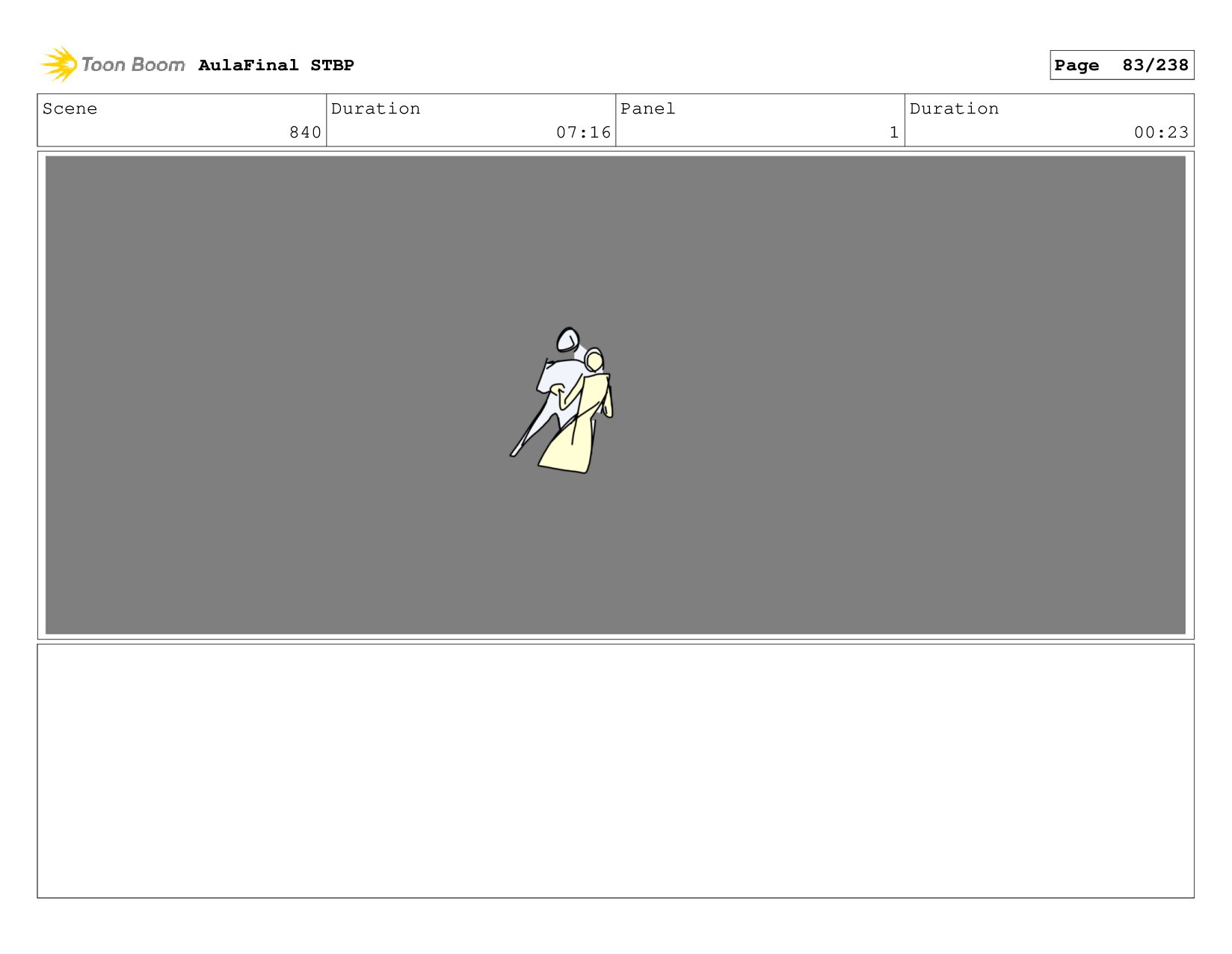The width and height of the screenshot is (1232, 954).
Task: Click the empty notes box below the panel
Action: coord(615,771)
